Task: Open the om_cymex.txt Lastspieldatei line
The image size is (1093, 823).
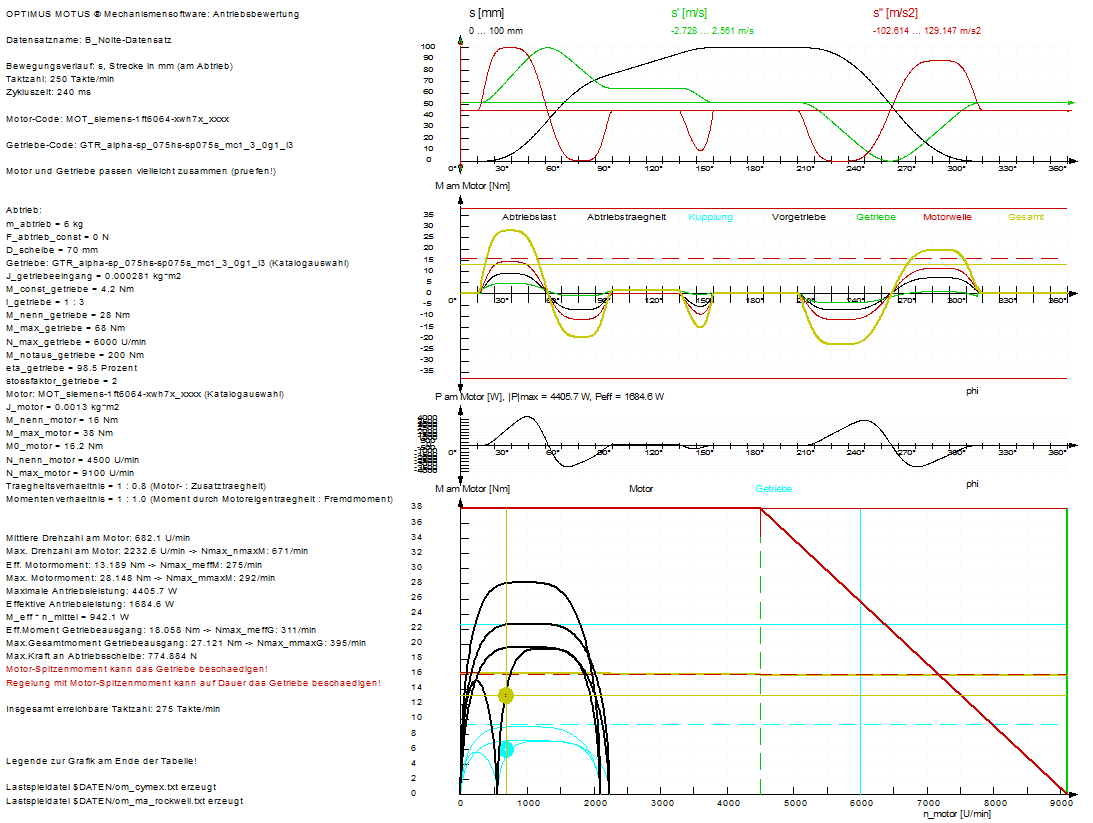Action: (110, 787)
